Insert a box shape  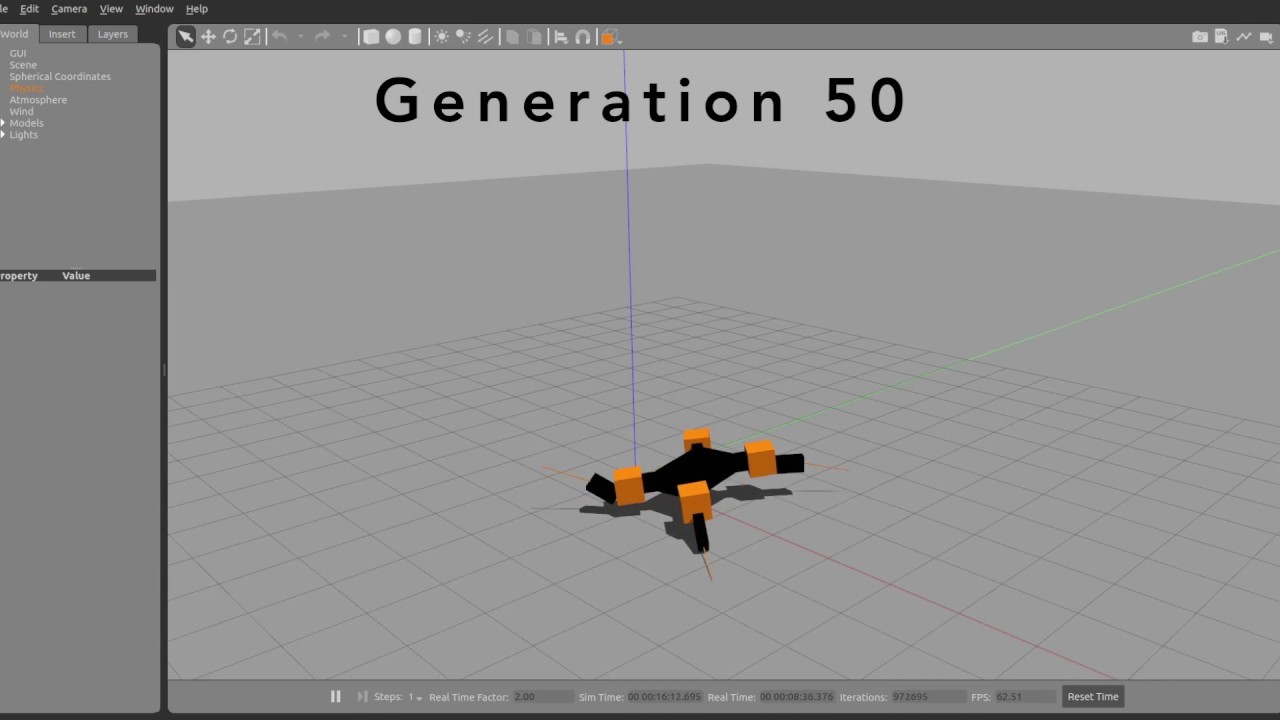[371, 37]
